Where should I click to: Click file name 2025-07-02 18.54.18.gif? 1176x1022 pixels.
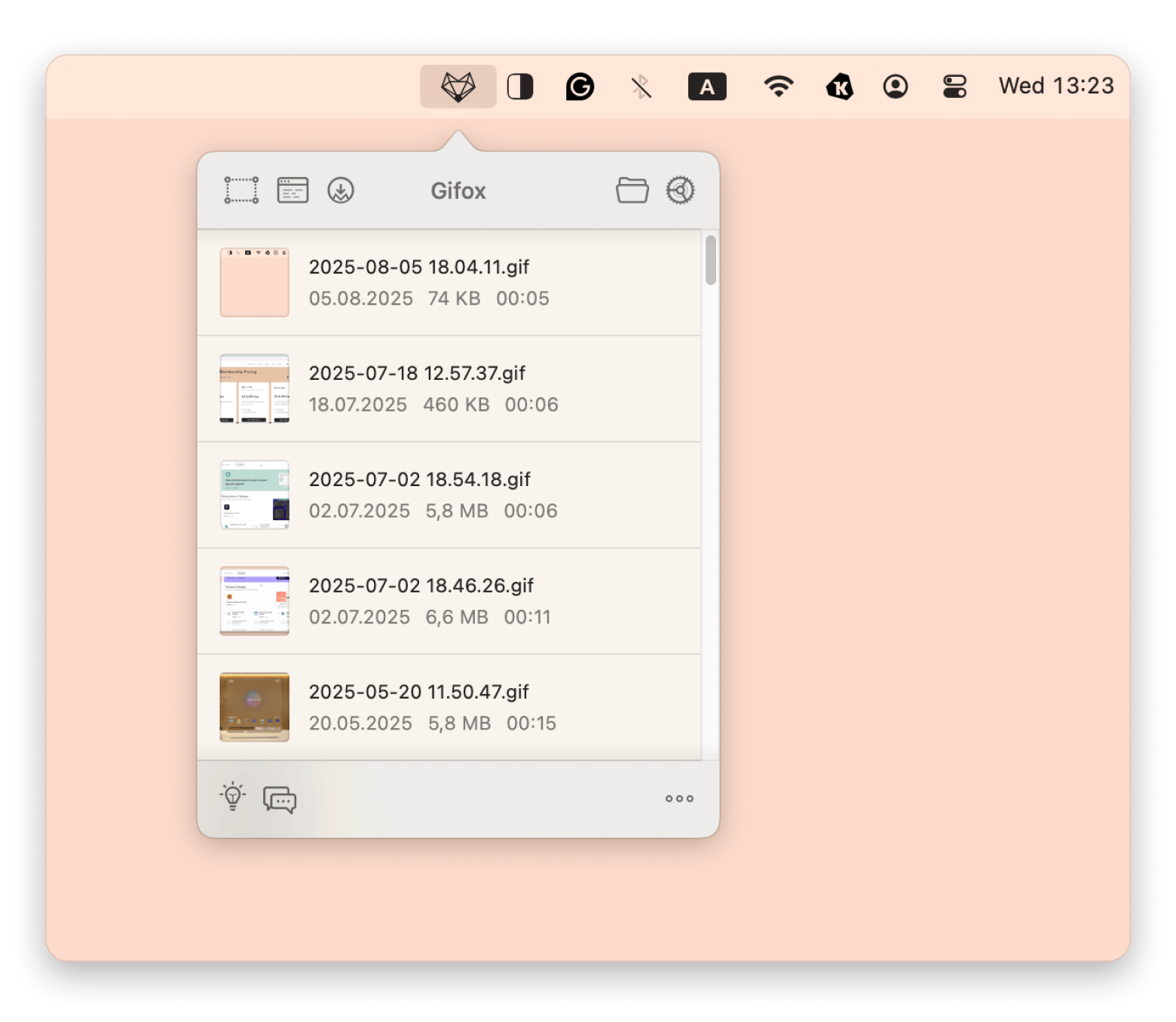(x=420, y=479)
